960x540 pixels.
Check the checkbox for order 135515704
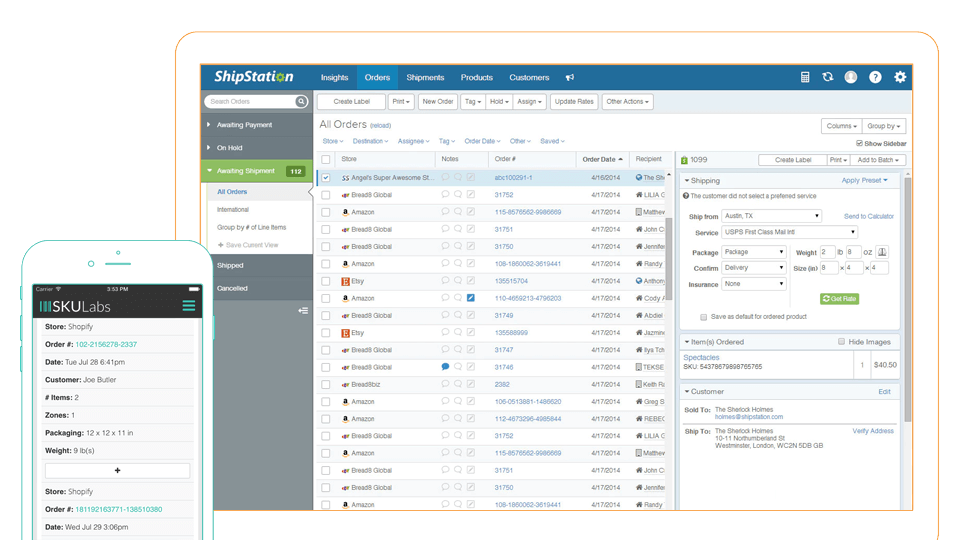pos(326,281)
